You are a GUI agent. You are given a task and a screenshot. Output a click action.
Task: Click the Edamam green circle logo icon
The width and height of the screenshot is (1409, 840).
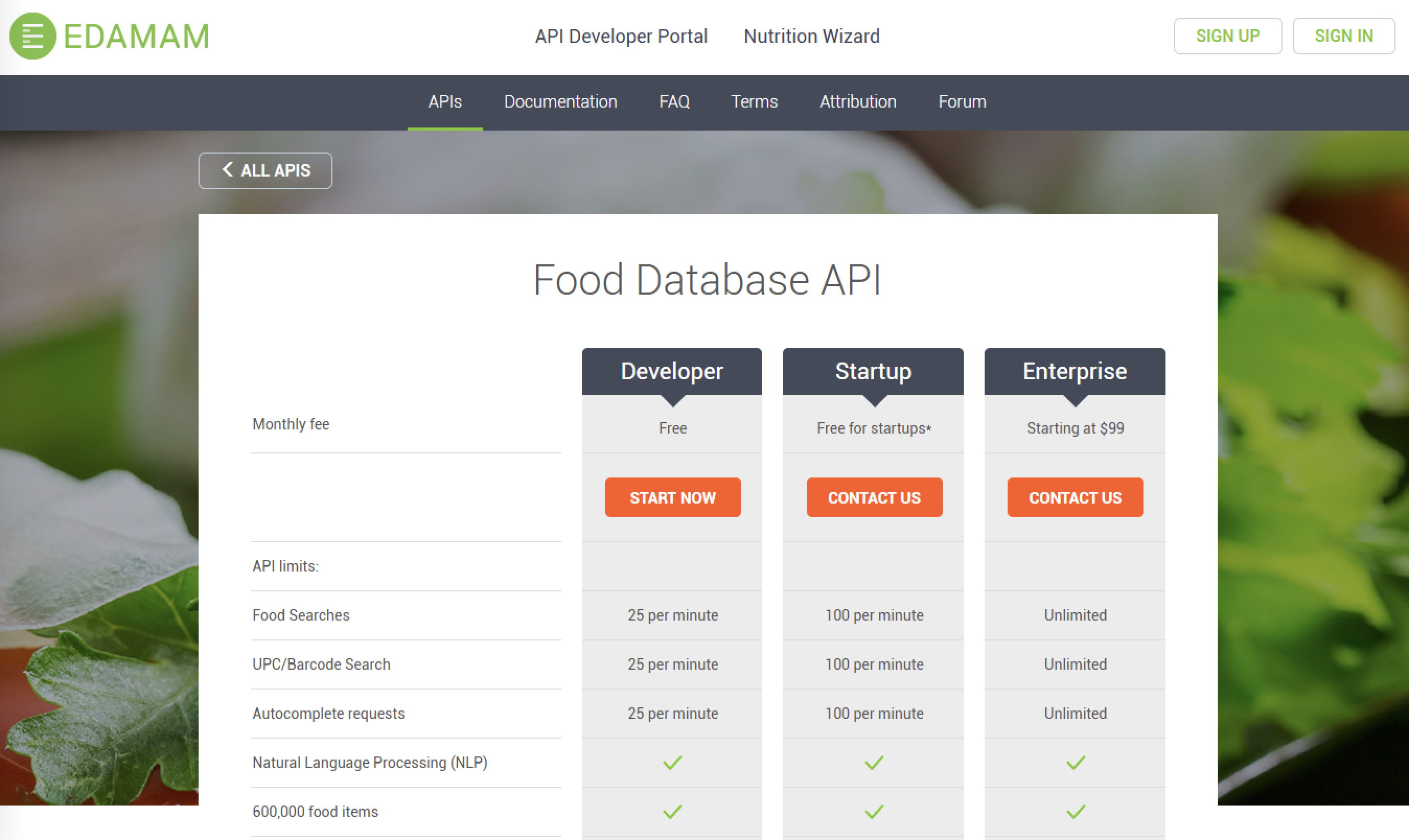[33, 36]
